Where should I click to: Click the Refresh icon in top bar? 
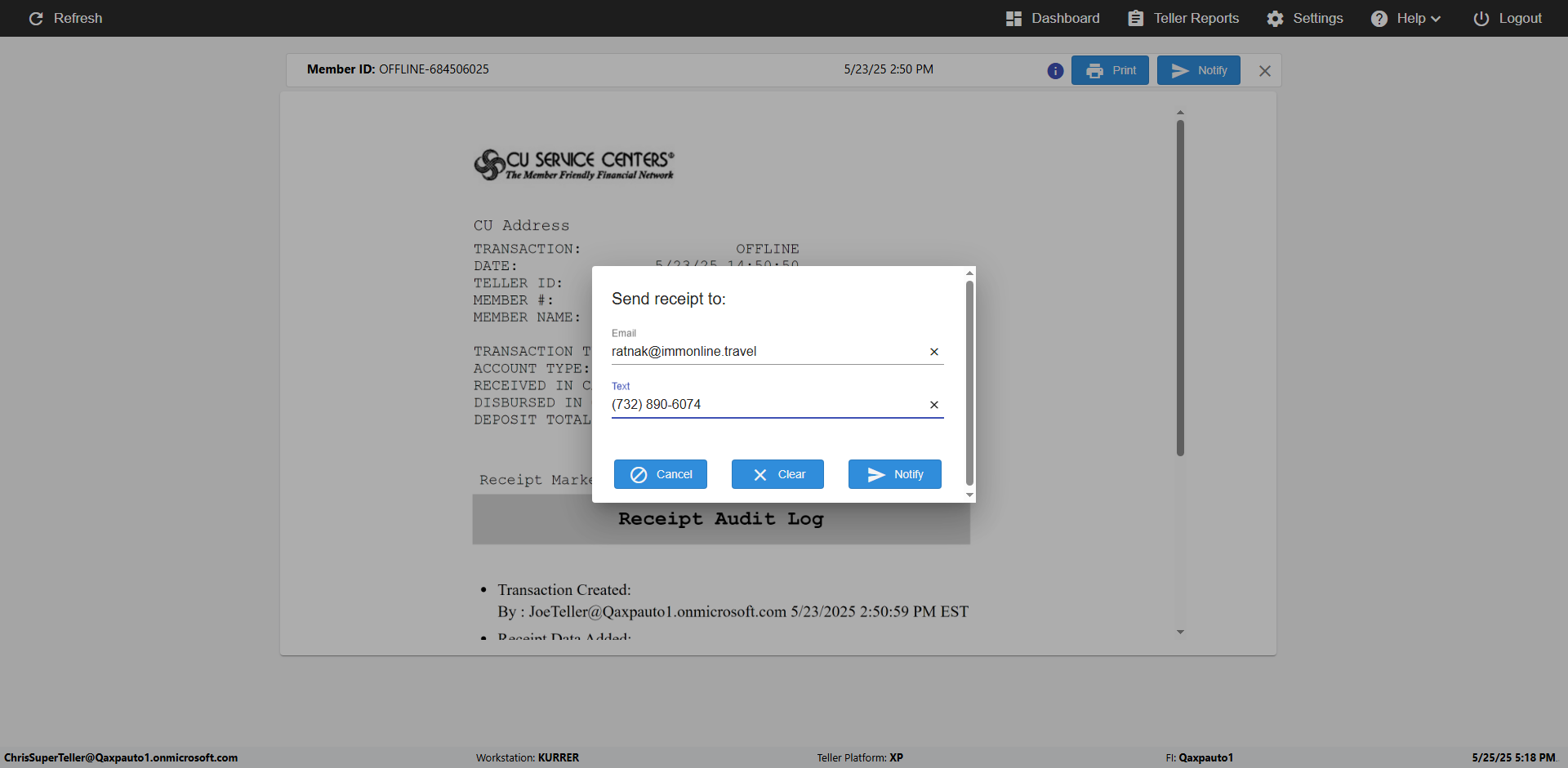pos(36,18)
